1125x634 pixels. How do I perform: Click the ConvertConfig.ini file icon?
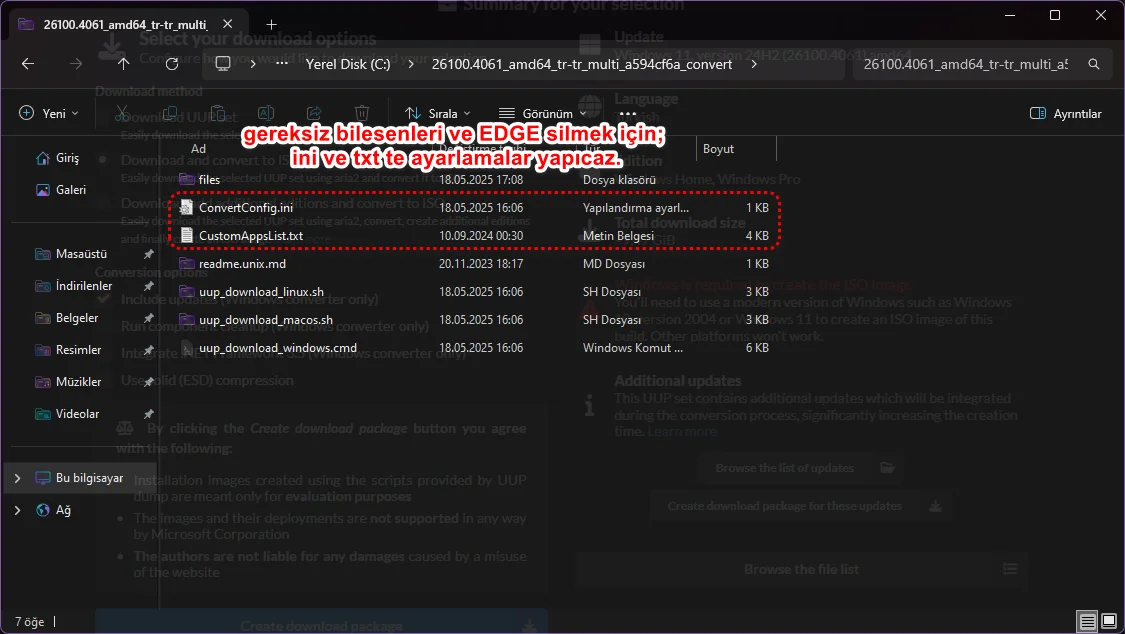click(x=187, y=207)
